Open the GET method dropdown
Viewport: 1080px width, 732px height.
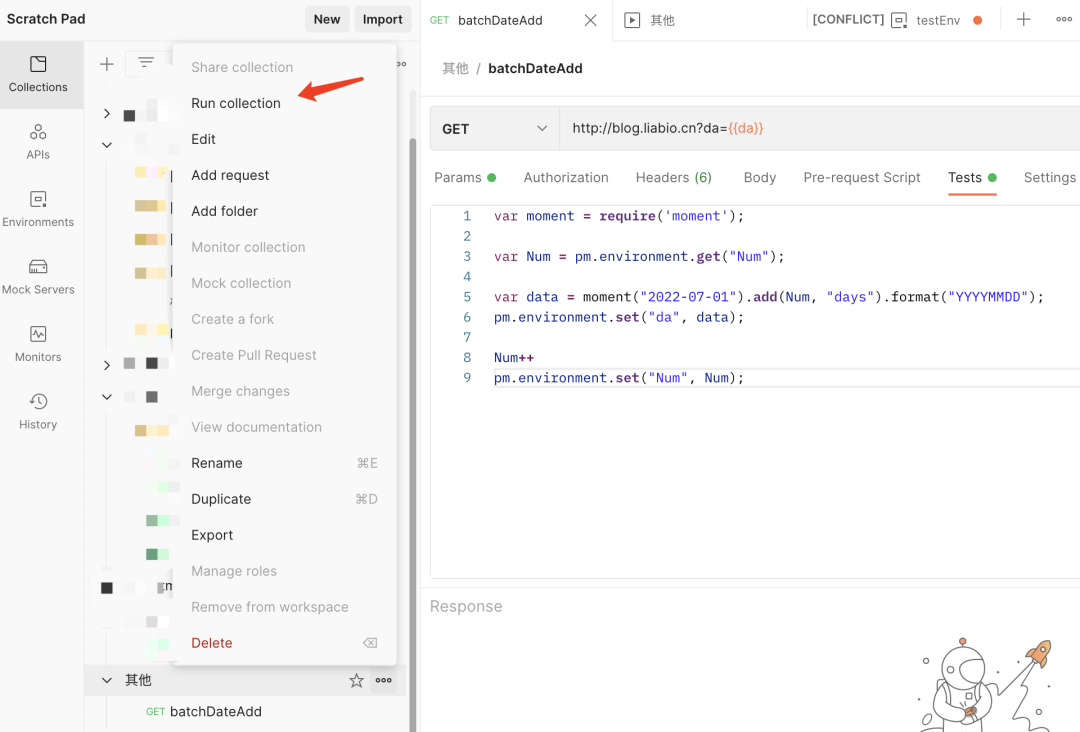coord(495,129)
